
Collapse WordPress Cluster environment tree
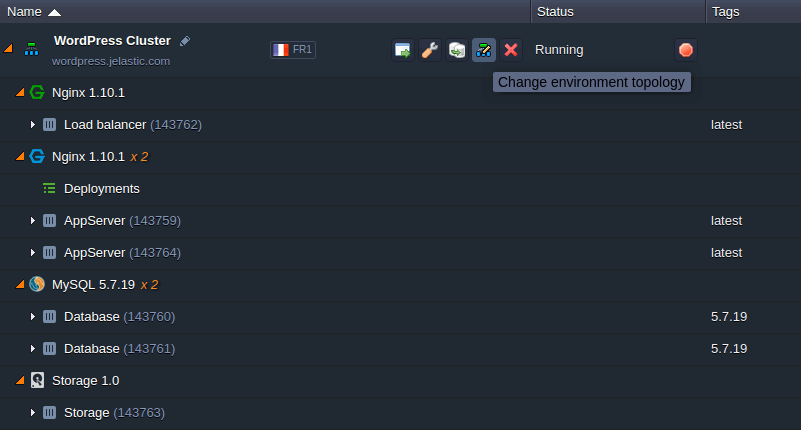8,49
